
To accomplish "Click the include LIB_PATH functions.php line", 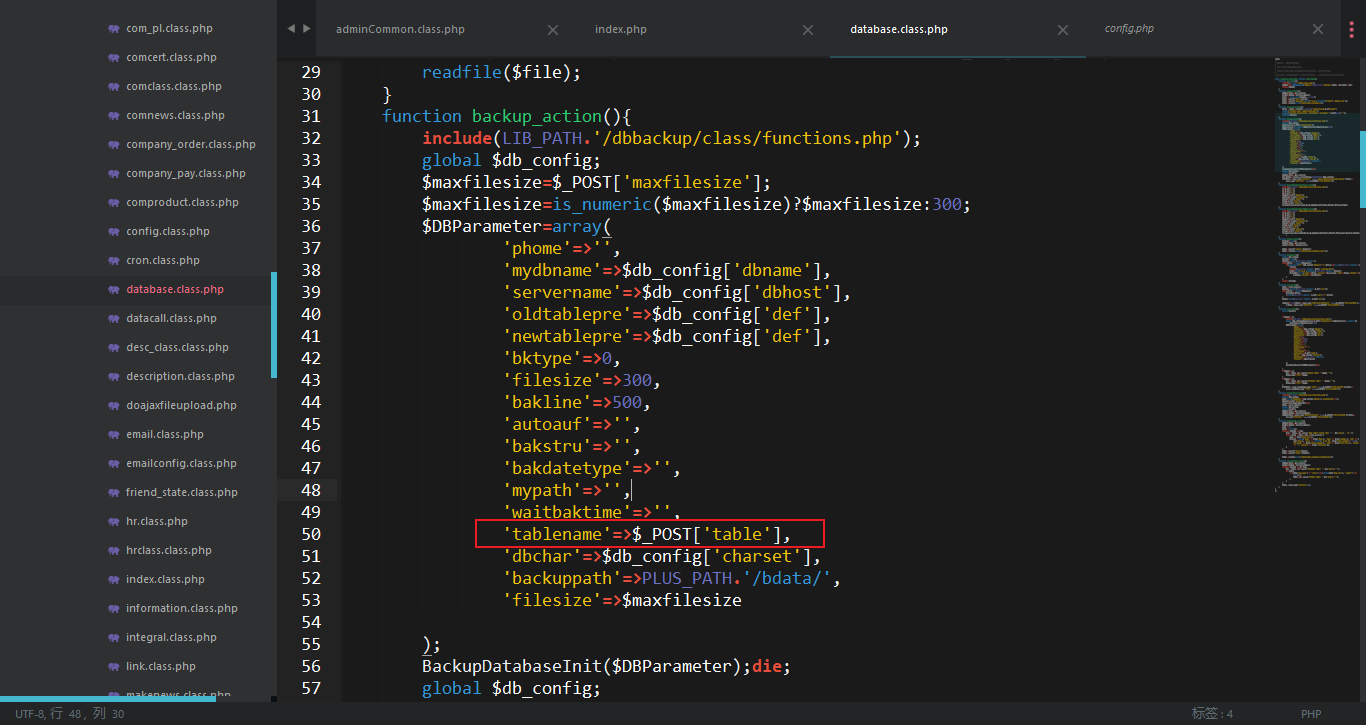I will pos(671,138).
